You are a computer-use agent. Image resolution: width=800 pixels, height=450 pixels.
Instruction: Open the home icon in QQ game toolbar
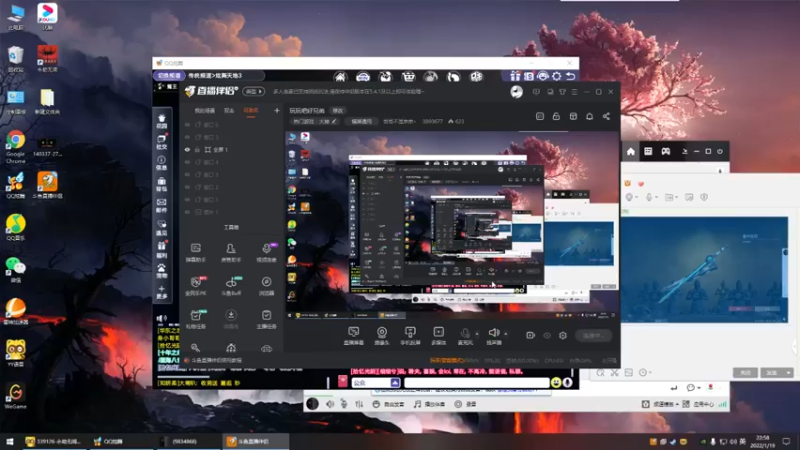click(340, 77)
